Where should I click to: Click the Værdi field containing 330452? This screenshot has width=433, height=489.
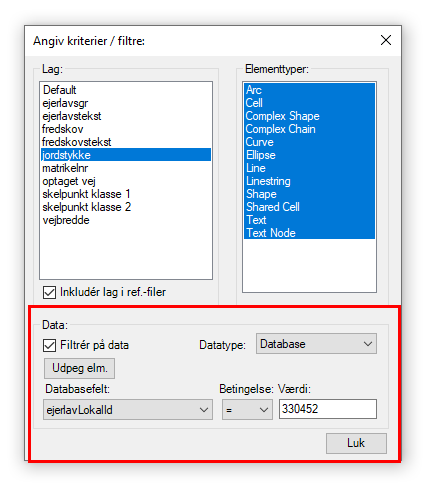[x=328, y=409]
